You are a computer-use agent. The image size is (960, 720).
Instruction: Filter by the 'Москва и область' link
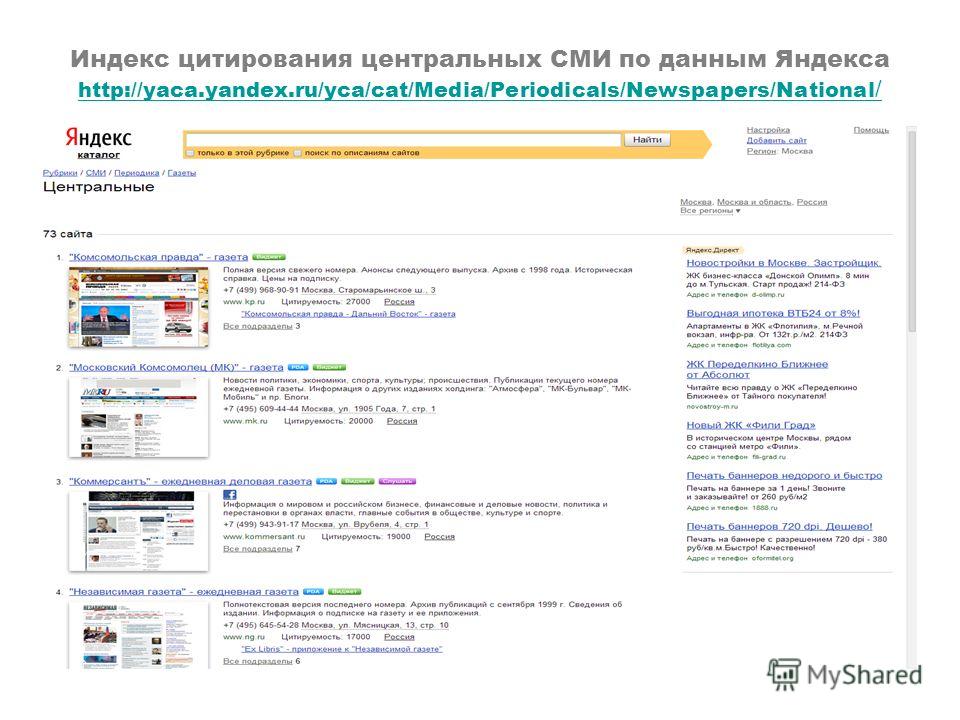754,202
